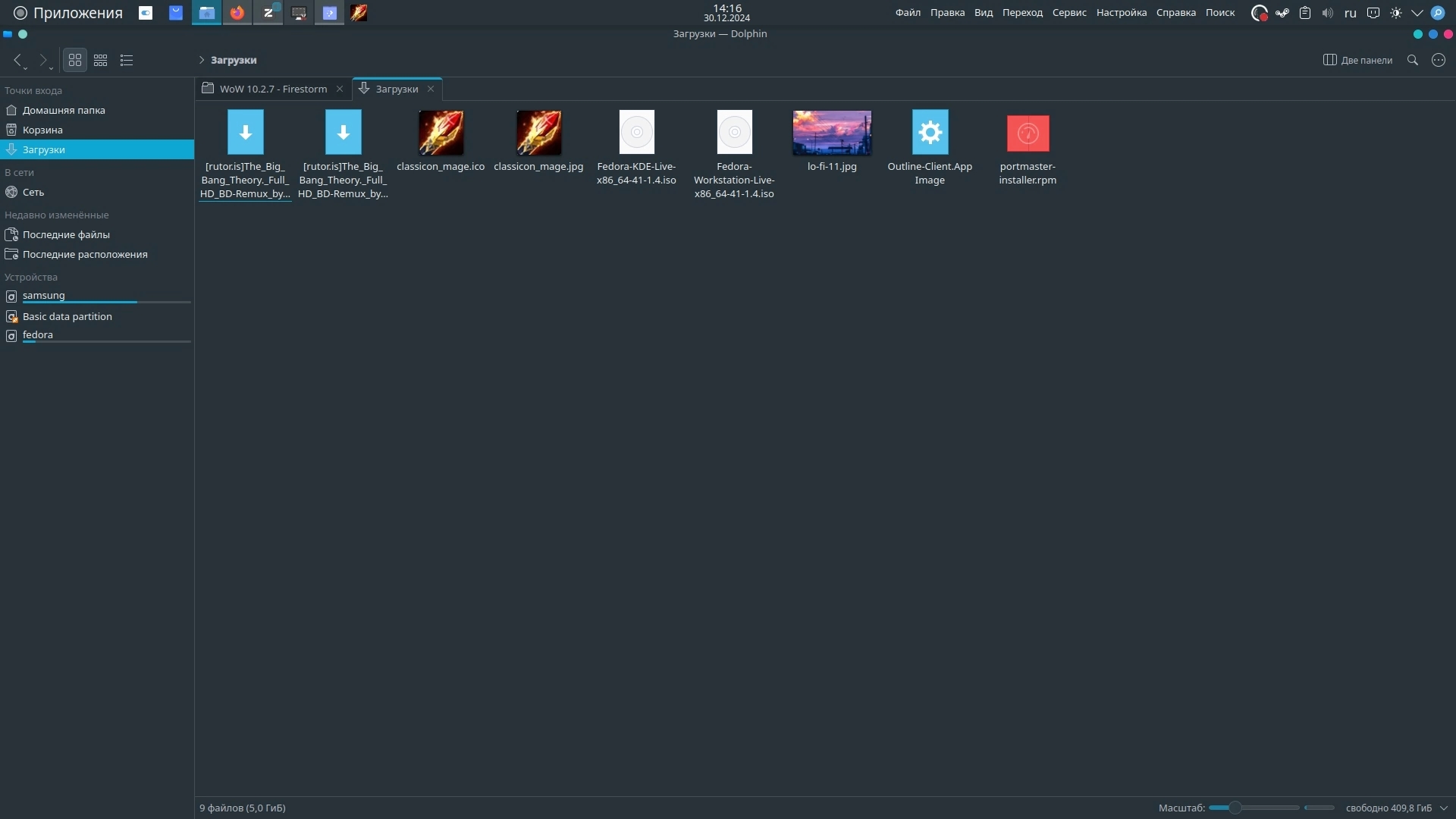This screenshot has width=1456, height=819.
Task: Open the Вид menu
Action: [984, 13]
